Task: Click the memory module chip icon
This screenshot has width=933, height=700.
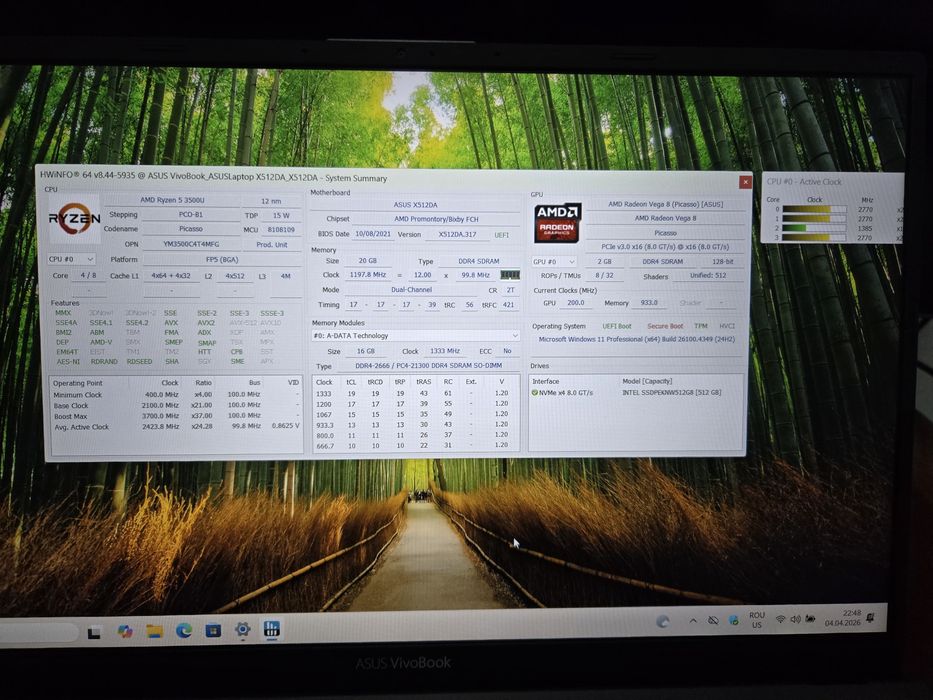Action: (510, 275)
